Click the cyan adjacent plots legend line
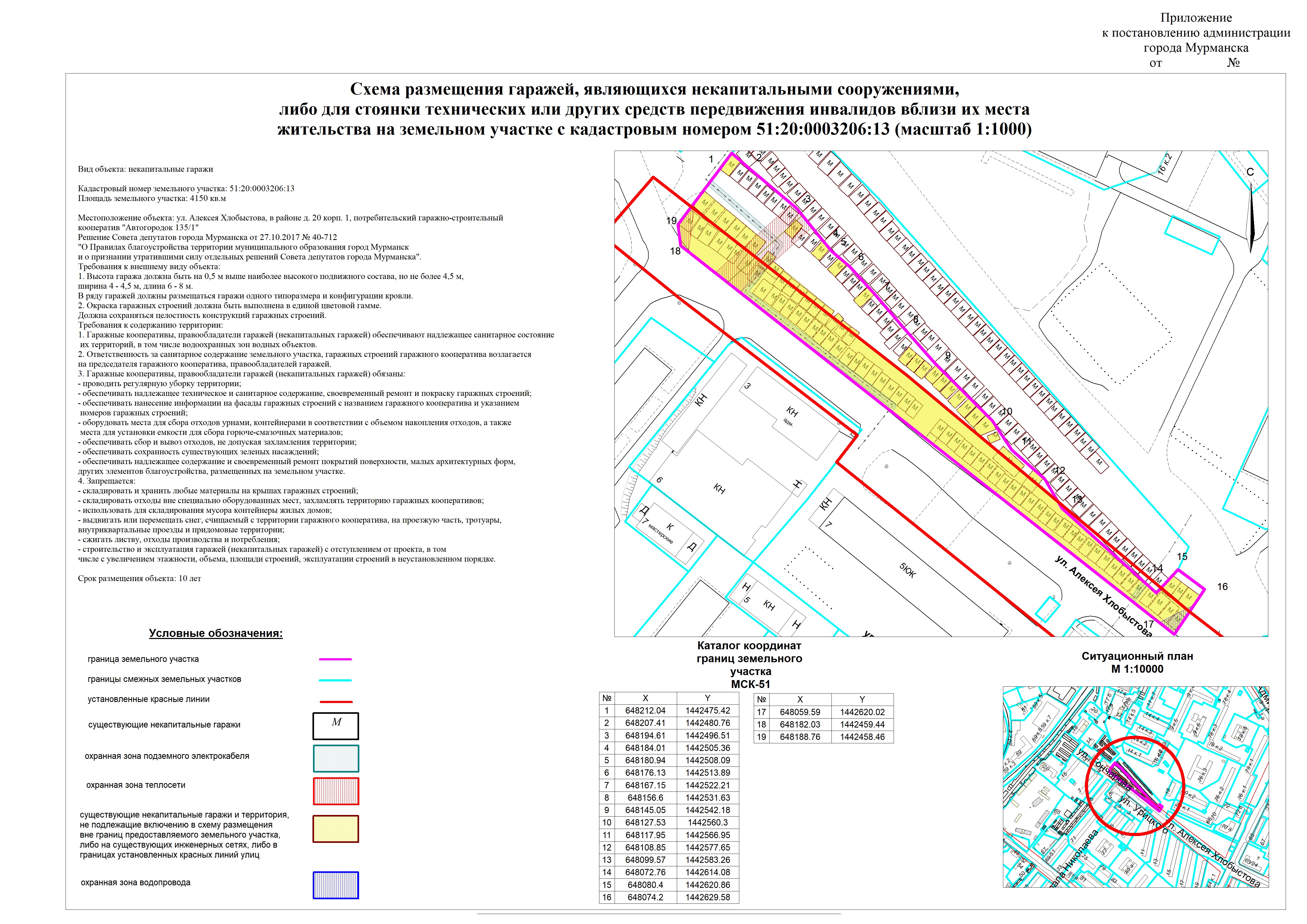This screenshot has height=924, width=1307. [335, 680]
